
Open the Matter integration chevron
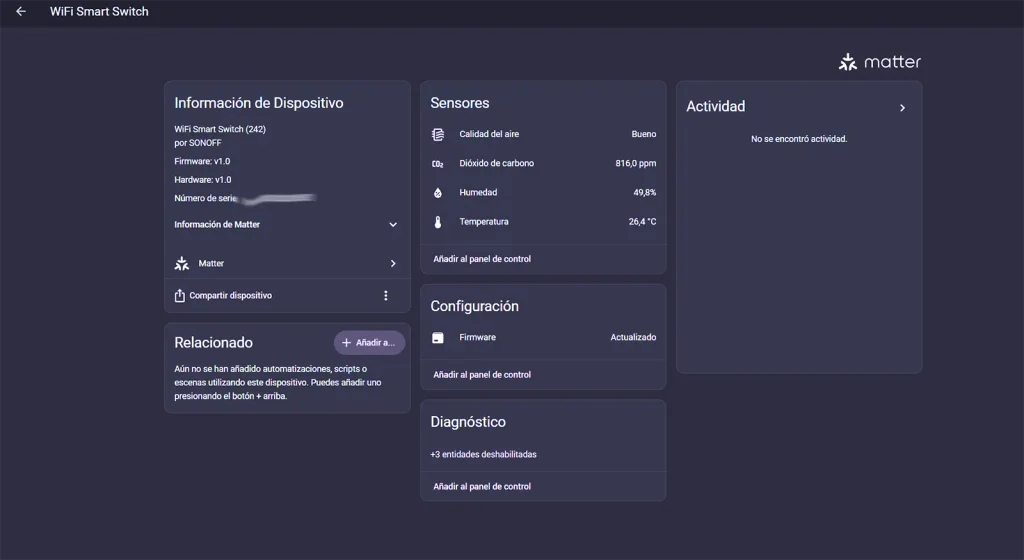pyautogui.click(x=393, y=264)
